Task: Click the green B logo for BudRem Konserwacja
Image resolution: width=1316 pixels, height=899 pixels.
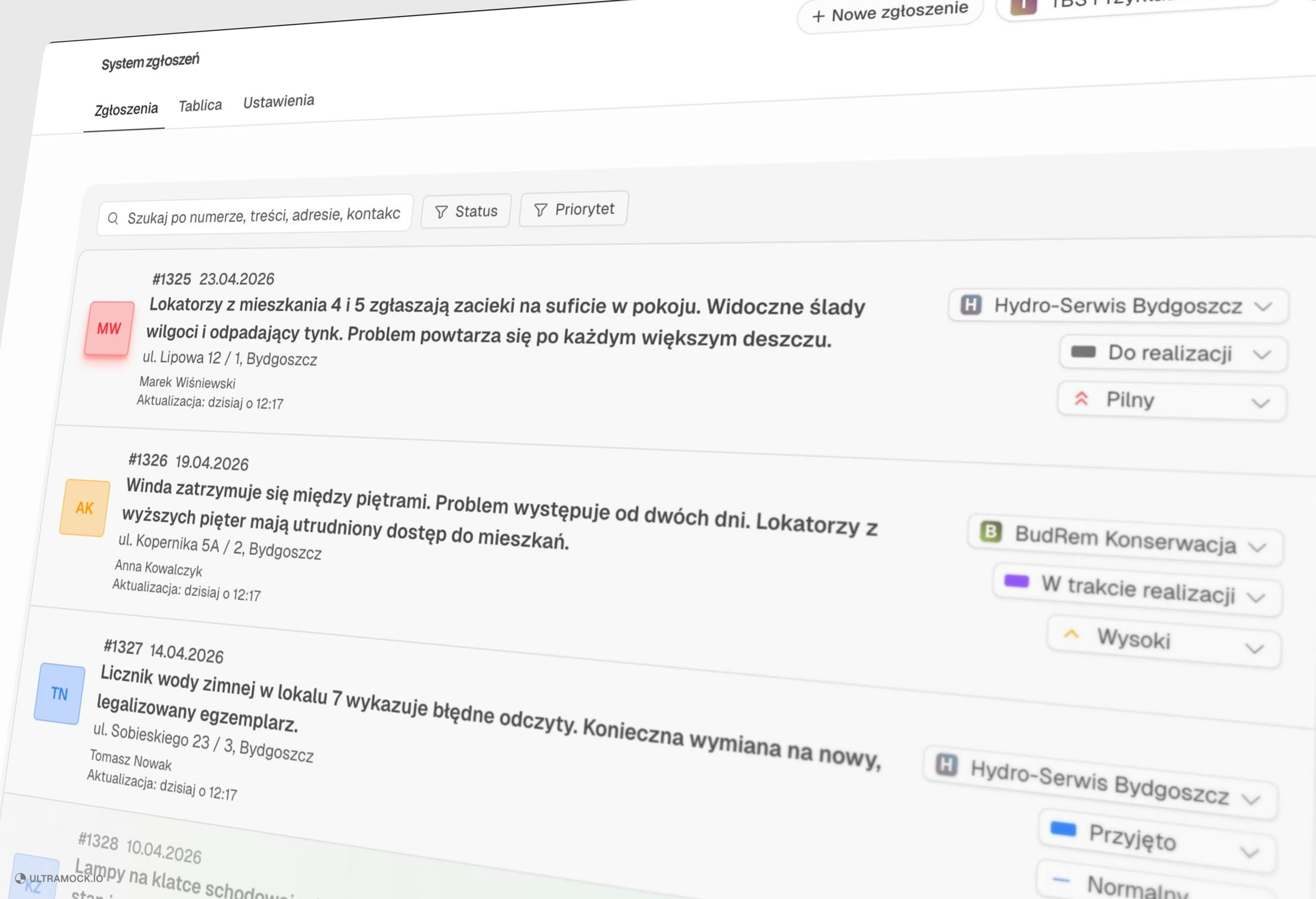Action: tap(990, 531)
